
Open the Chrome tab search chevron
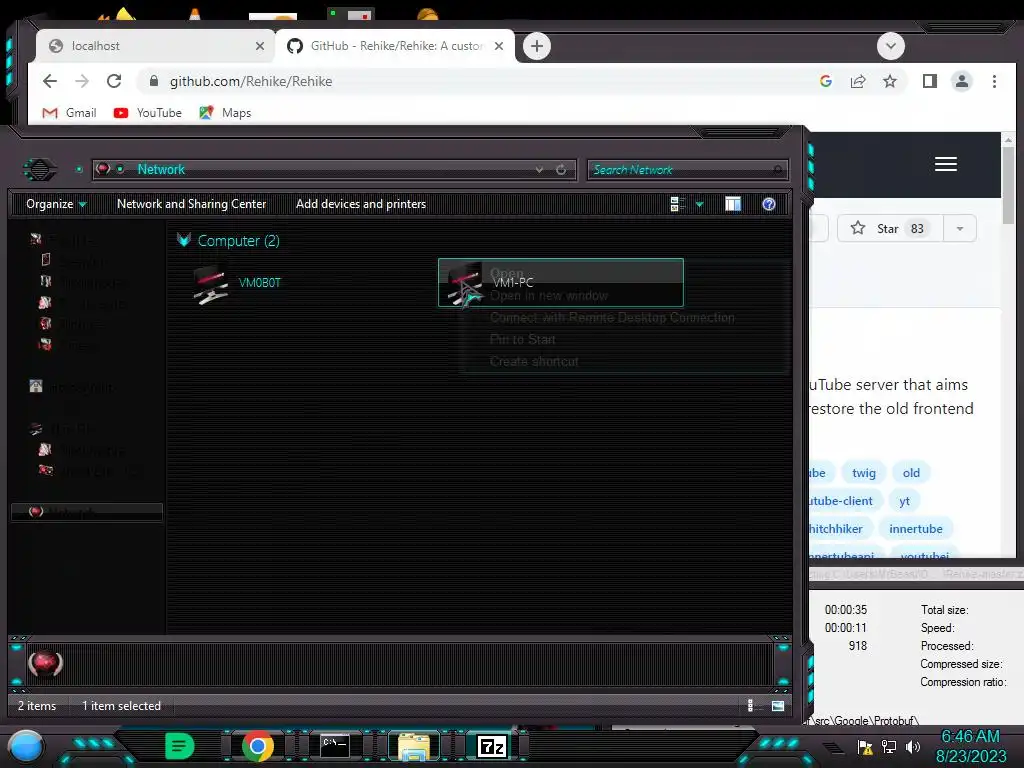click(x=891, y=46)
